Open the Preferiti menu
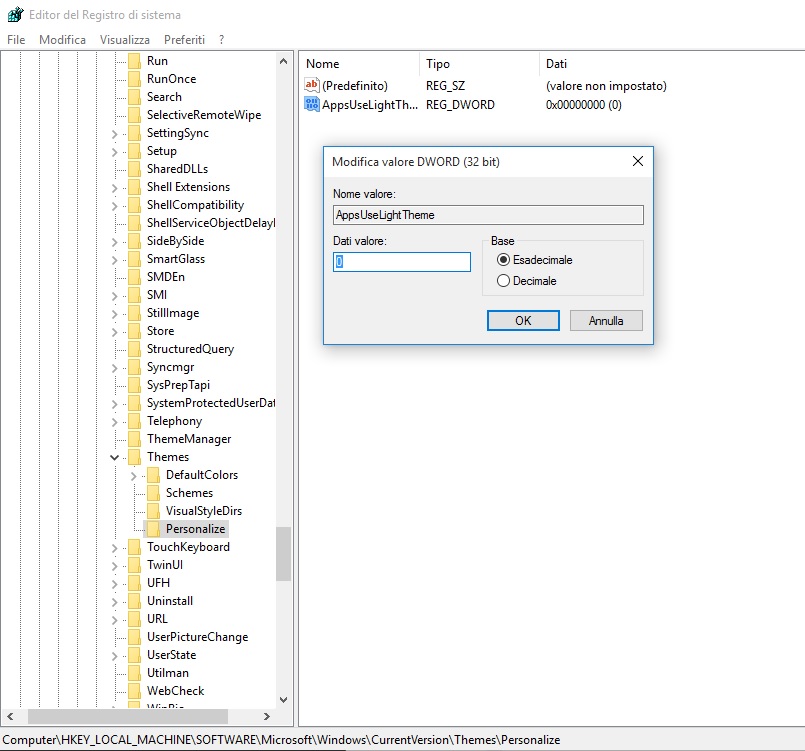 coord(184,40)
